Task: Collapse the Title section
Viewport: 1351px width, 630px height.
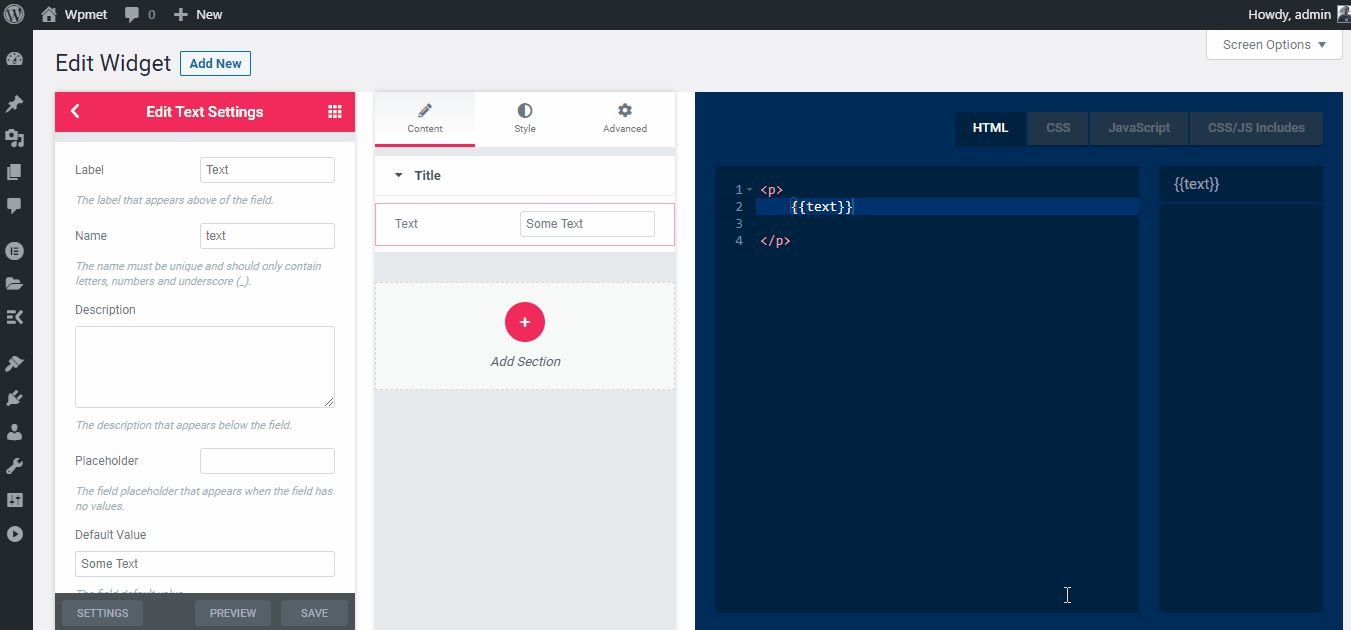Action: coord(525,176)
